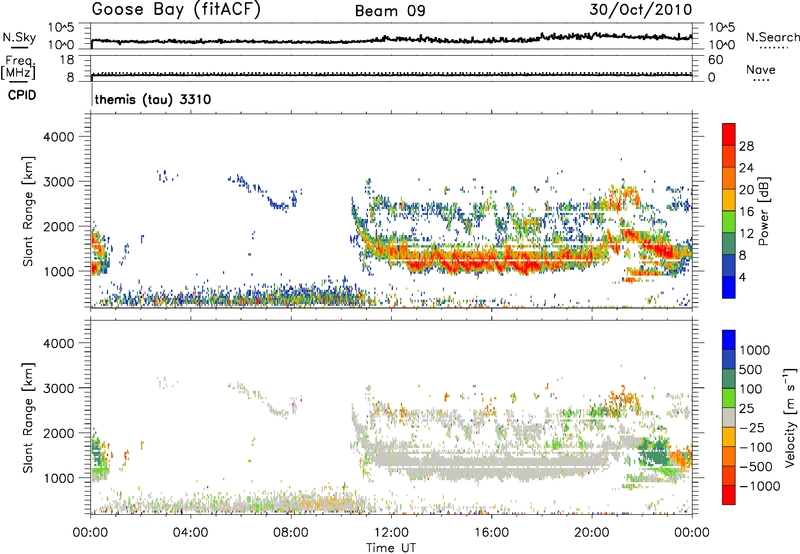The image size is (800, 554).
Task: Click the dotted line sample under Nave
Action: click(761, 80)
